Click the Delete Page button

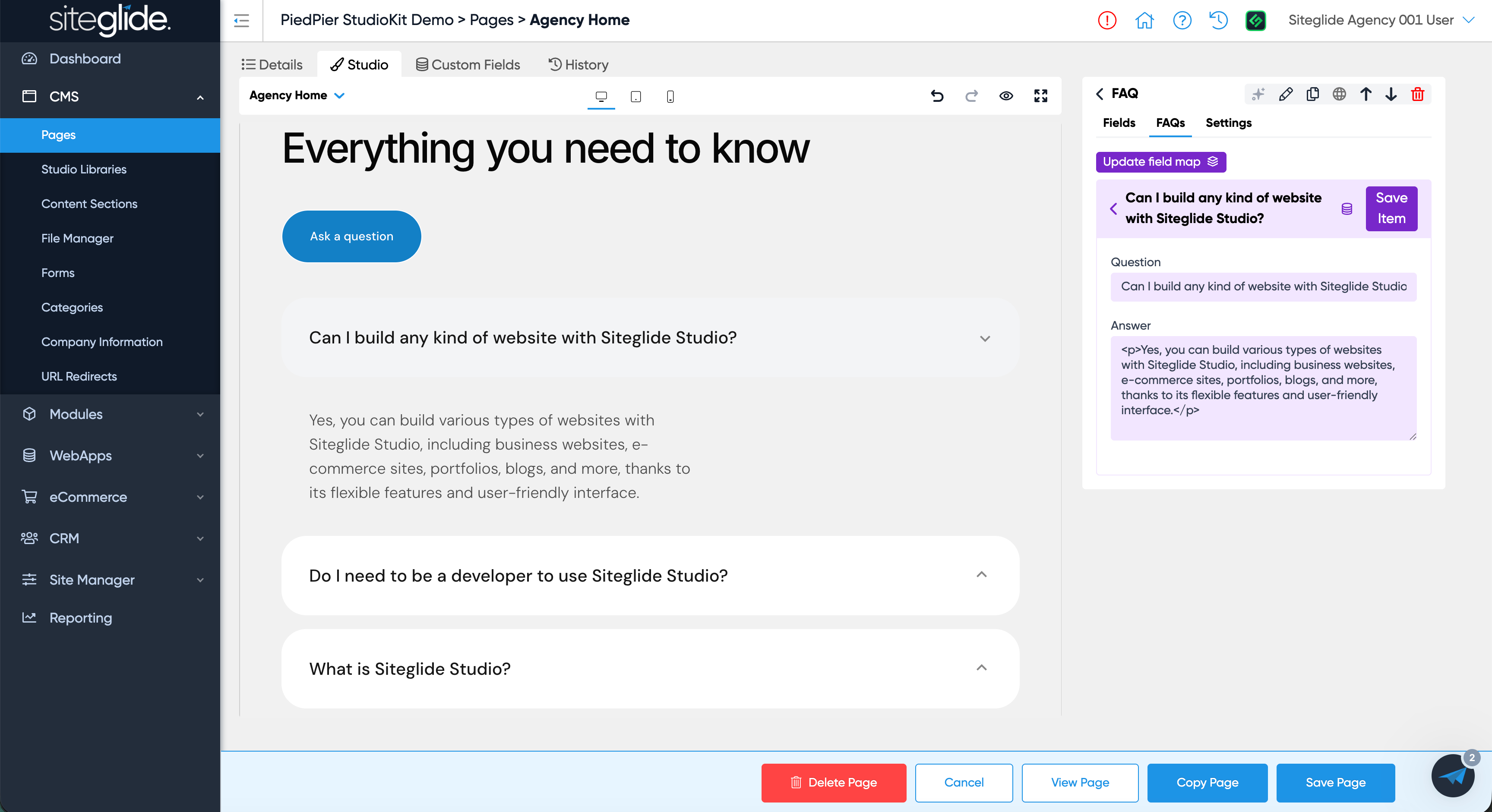834,783
